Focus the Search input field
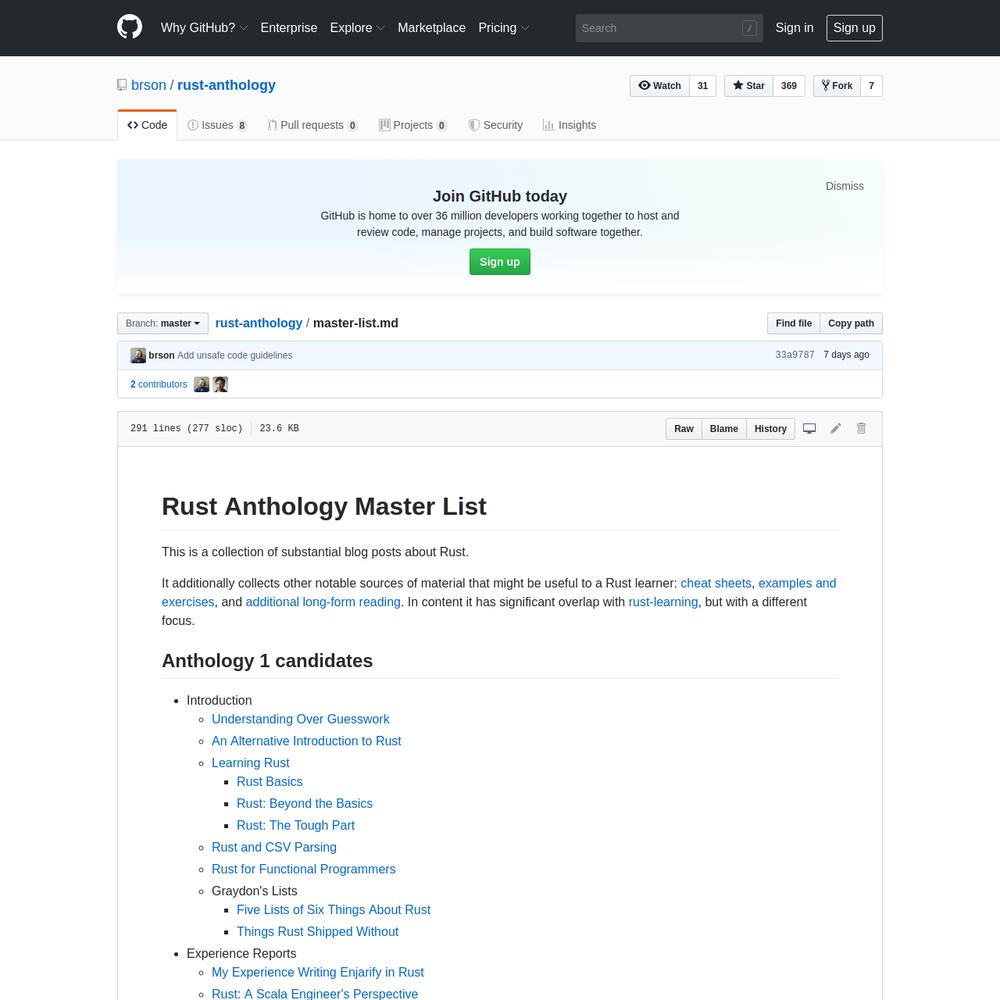The height and width of the screenshot is (1000, 1000). [669, 28]
